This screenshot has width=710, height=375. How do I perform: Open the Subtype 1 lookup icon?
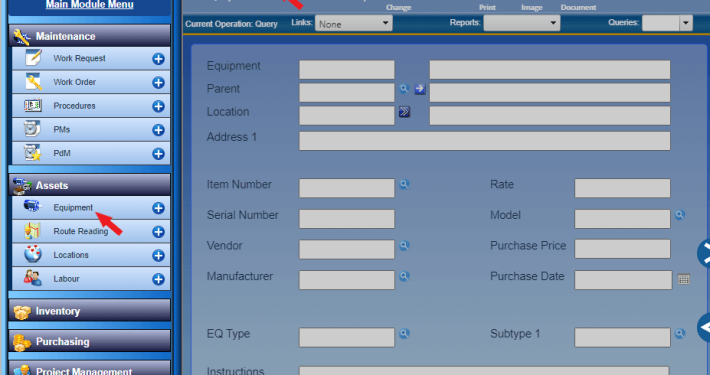click(x=680, y=334)
